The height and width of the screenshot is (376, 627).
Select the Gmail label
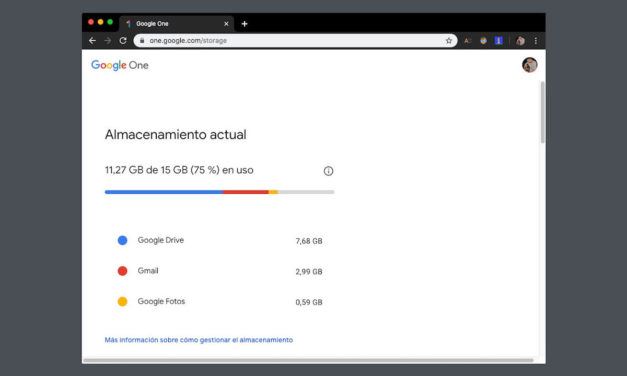[x=148, y=271]
